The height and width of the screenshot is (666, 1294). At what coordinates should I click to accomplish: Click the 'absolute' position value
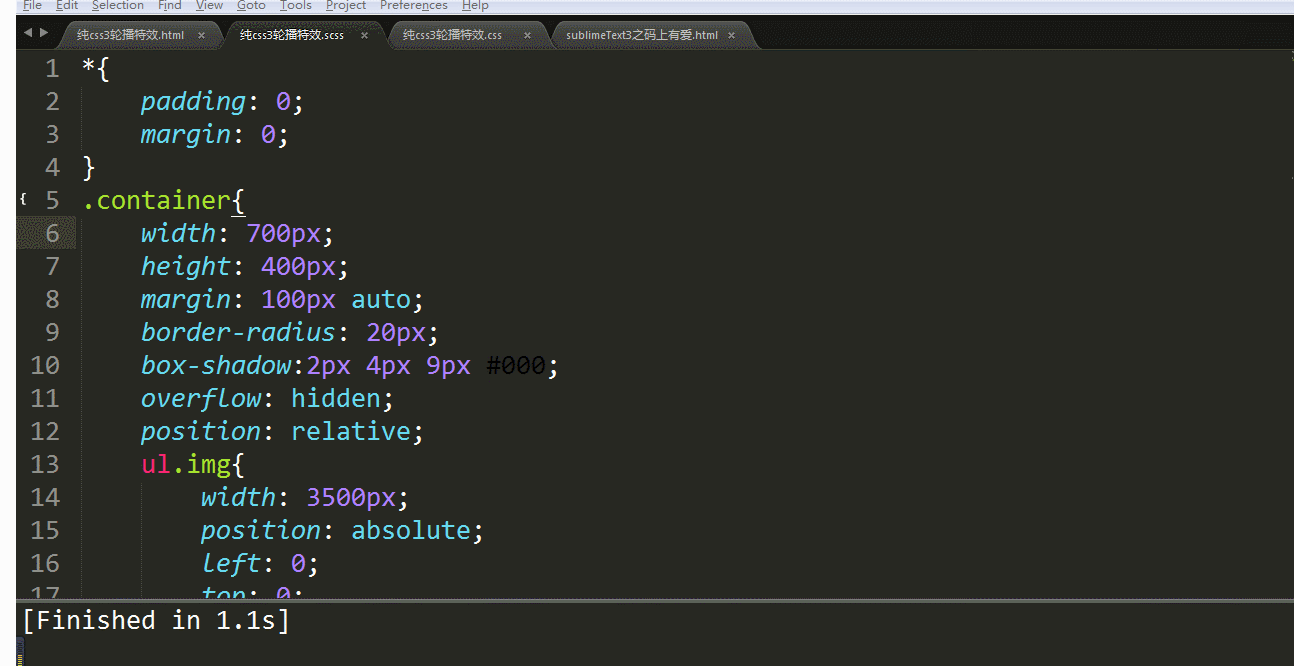coord(410,530)
